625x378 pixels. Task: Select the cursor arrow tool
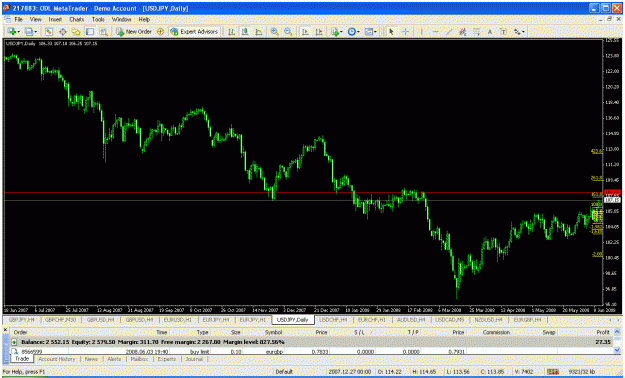coord(391,32)
